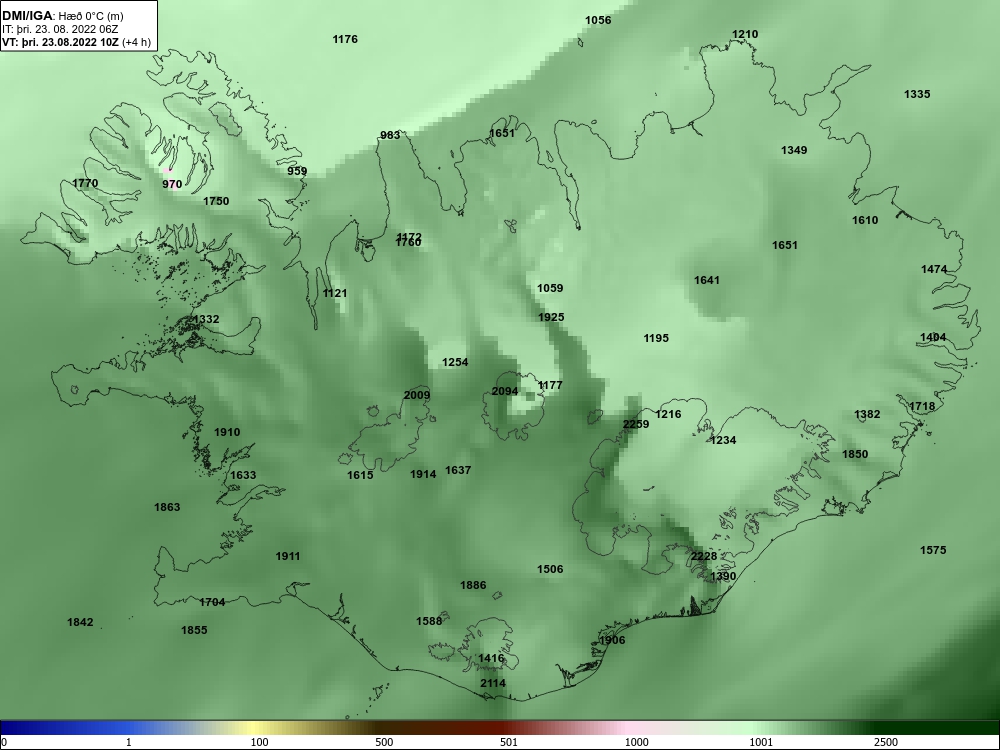The width and height of the screenshot is (1000, 750).
Task: Select the height label 1637
Action: coord(458,471)
